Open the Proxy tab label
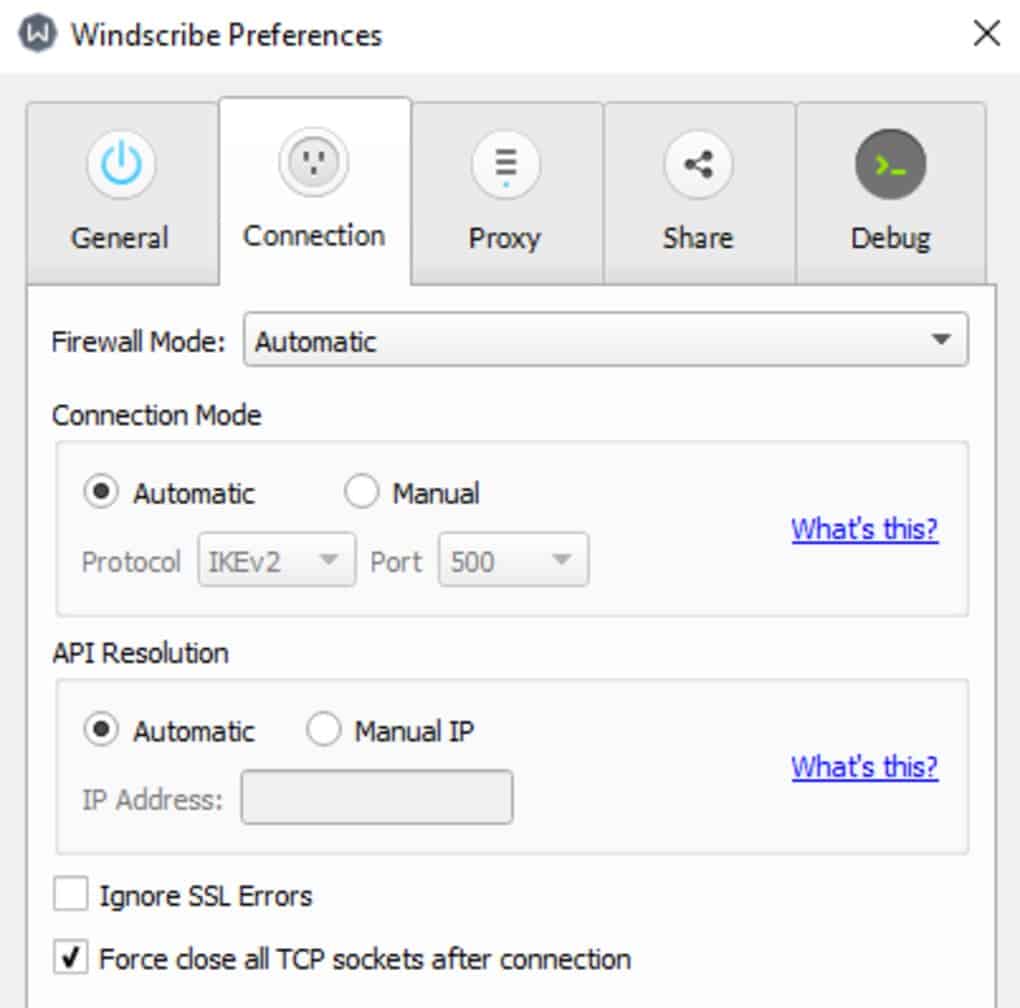1020x1008 pixels. 505,238
